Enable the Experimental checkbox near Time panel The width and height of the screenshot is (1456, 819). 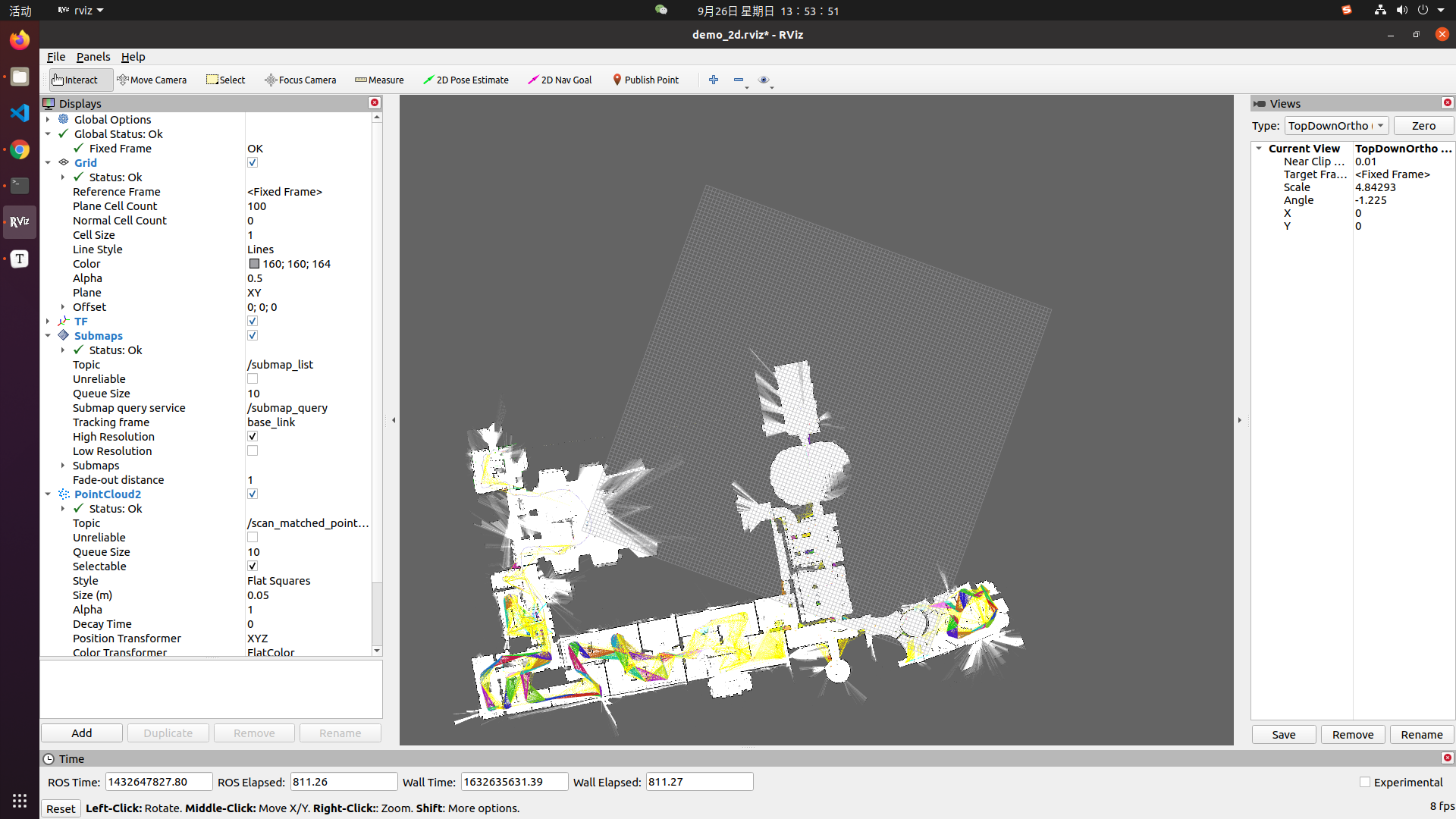point(1364,782)
